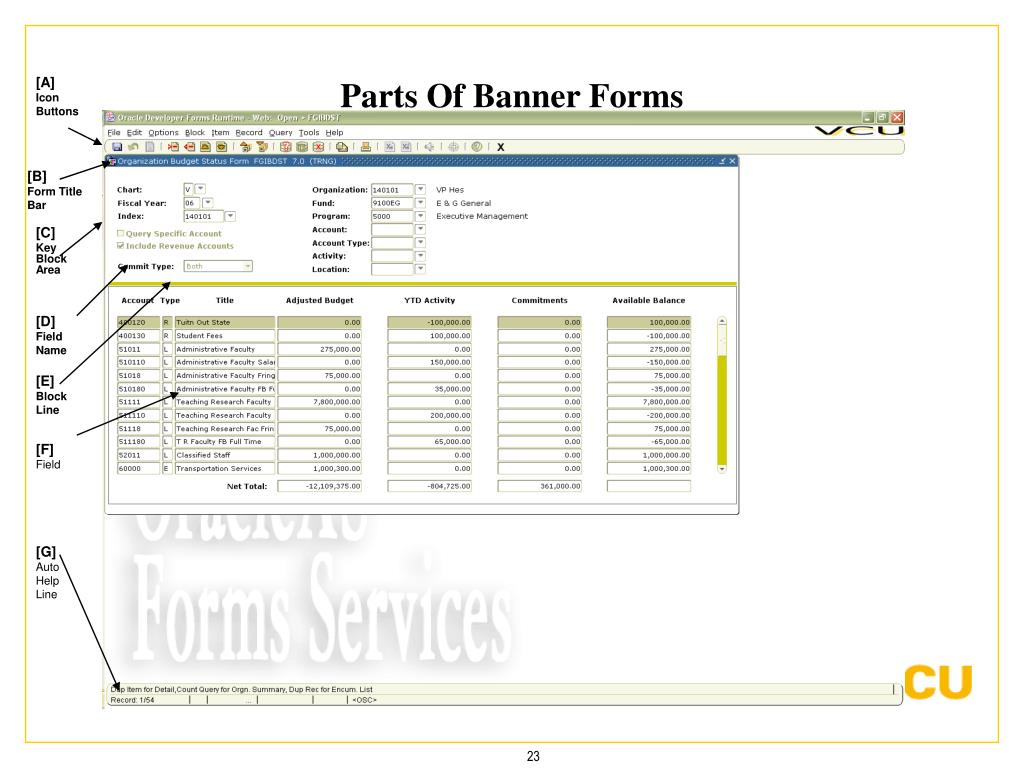Click the Organization field showing 140101

(392, 190)
